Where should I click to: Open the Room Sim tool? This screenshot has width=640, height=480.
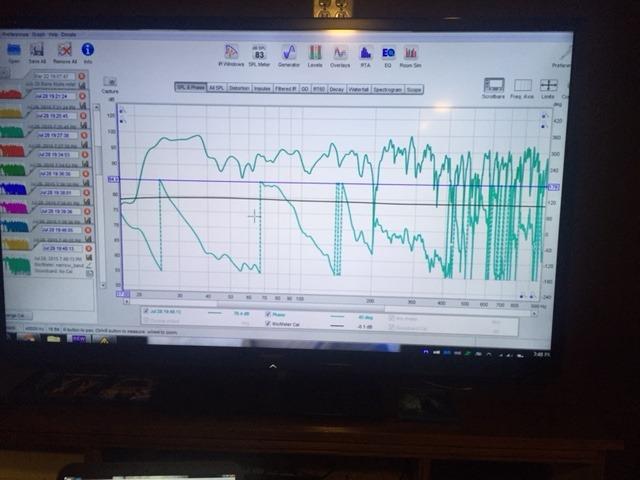coord(410,53)
